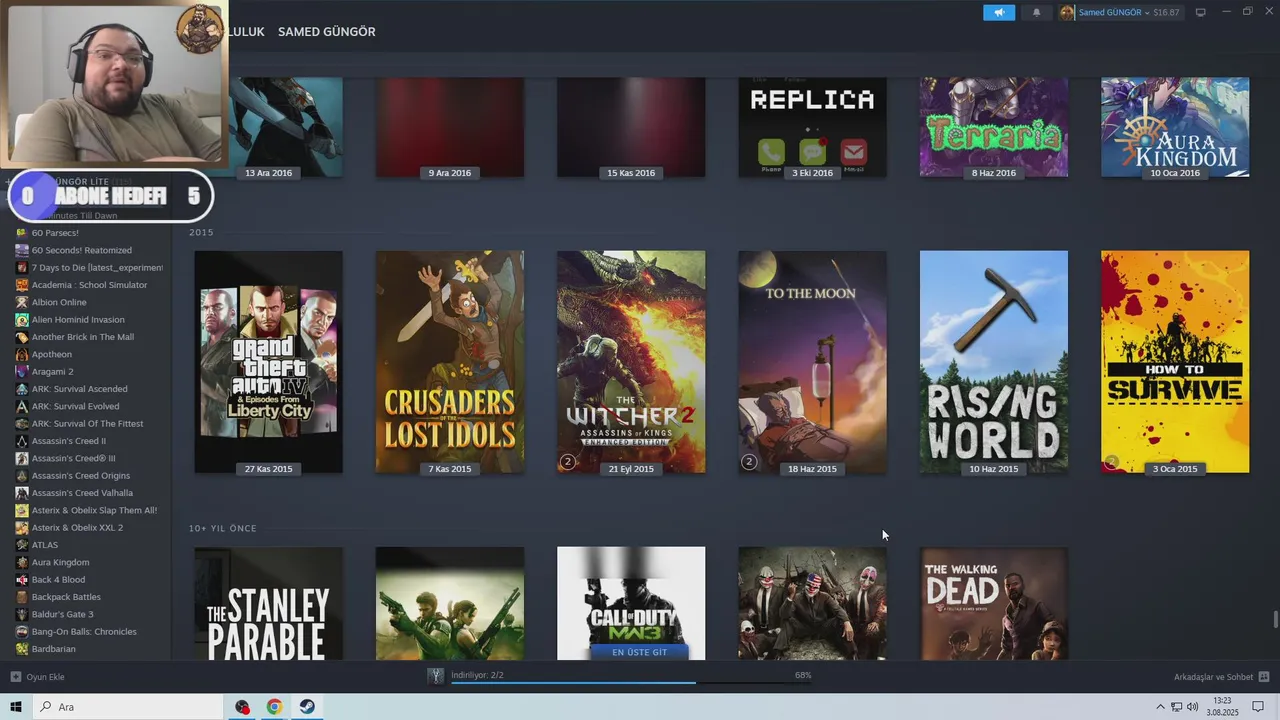Open the Steam announcements megaphone button
Screen dimensions: 1280x720
pyautogui.click(x=998, y=12)
